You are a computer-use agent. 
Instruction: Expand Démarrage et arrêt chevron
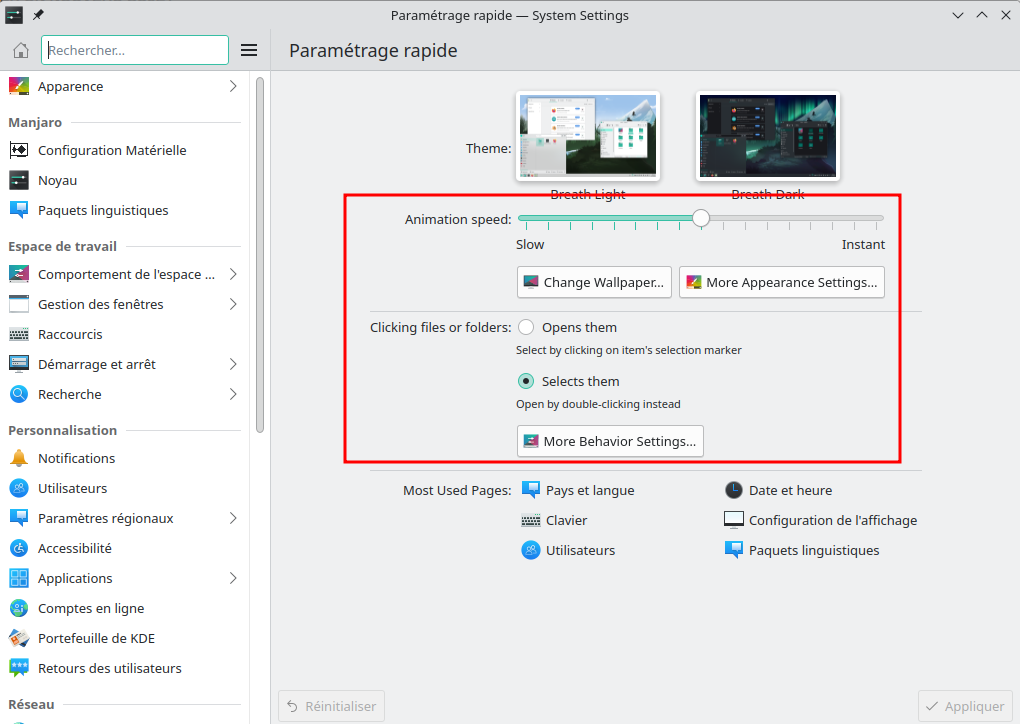click(233, 364)
